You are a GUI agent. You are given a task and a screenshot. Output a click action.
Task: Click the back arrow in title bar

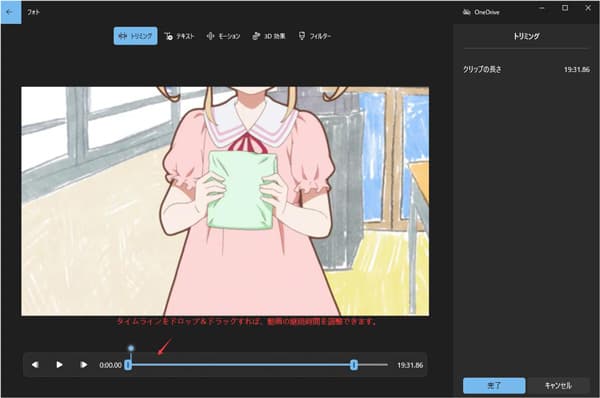[10, 12]
